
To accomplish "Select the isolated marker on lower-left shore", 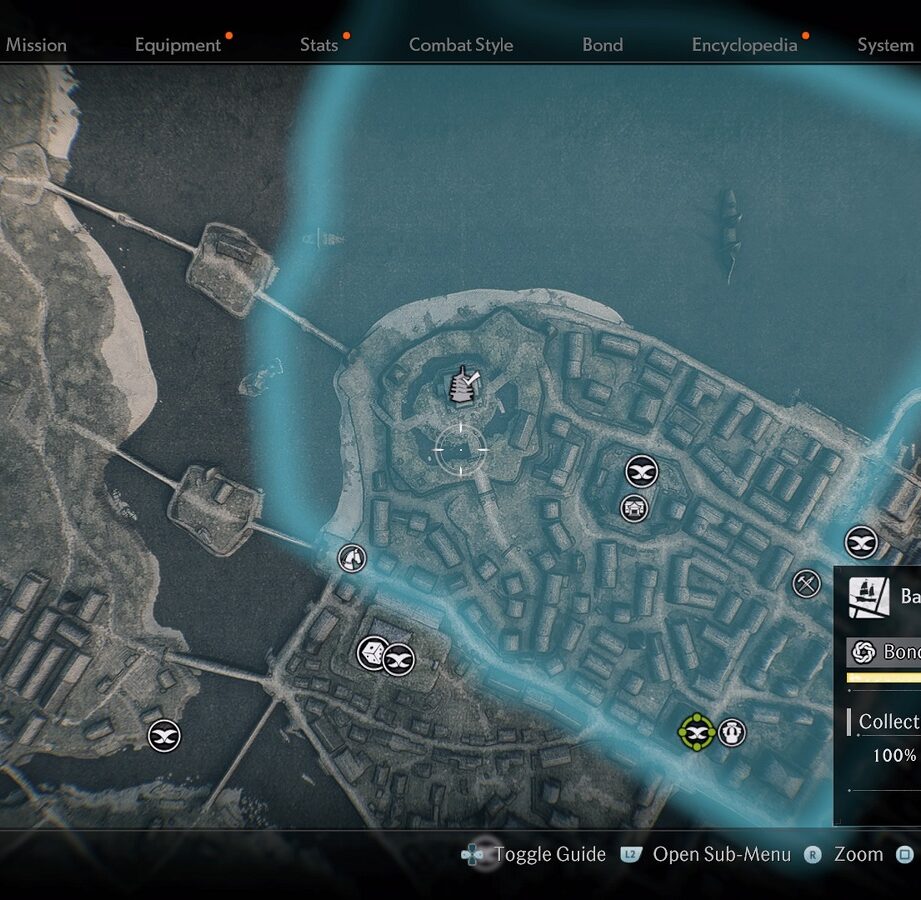I will (x=164, y=736).
